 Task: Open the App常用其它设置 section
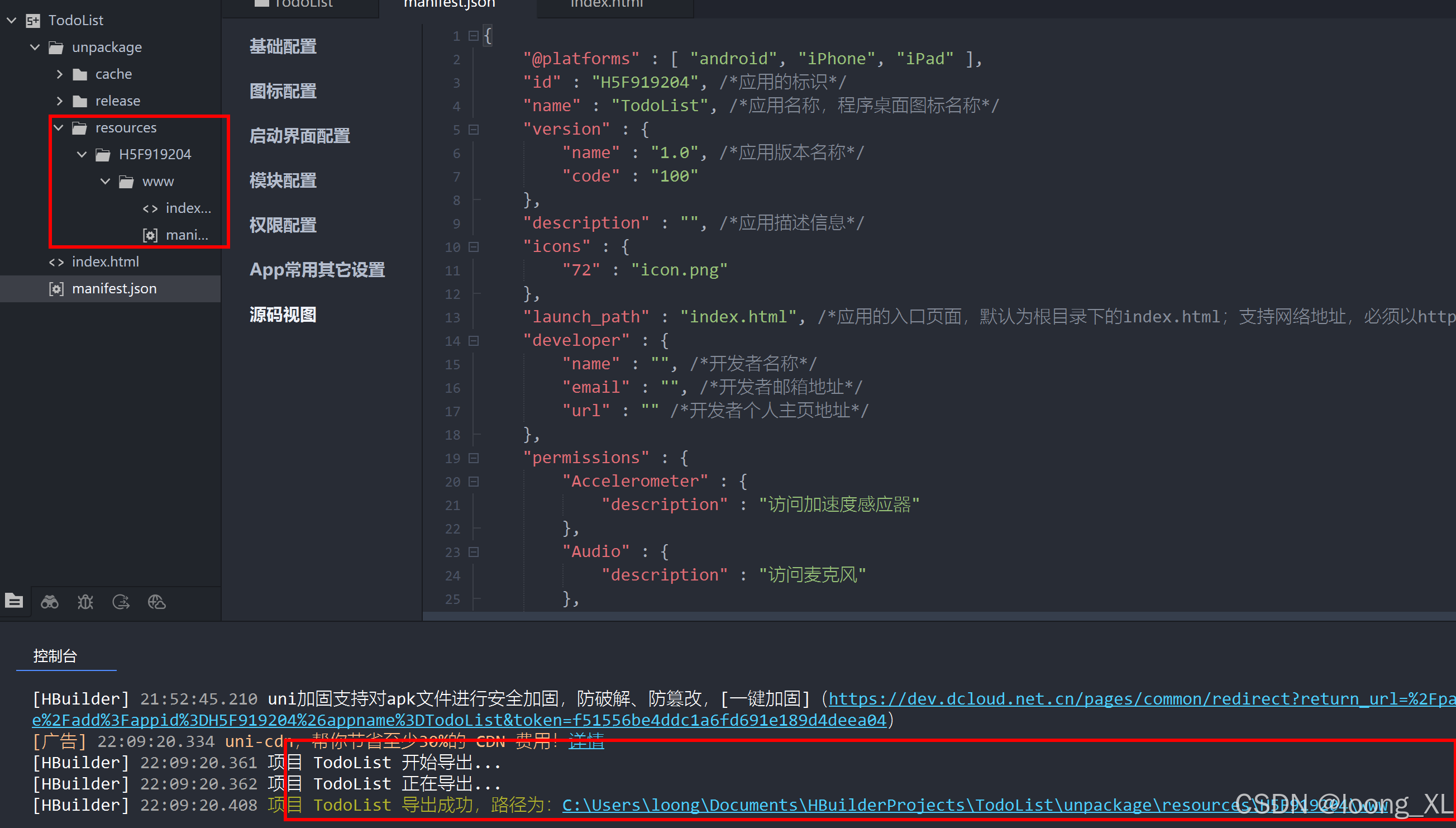tap(317, 269)
